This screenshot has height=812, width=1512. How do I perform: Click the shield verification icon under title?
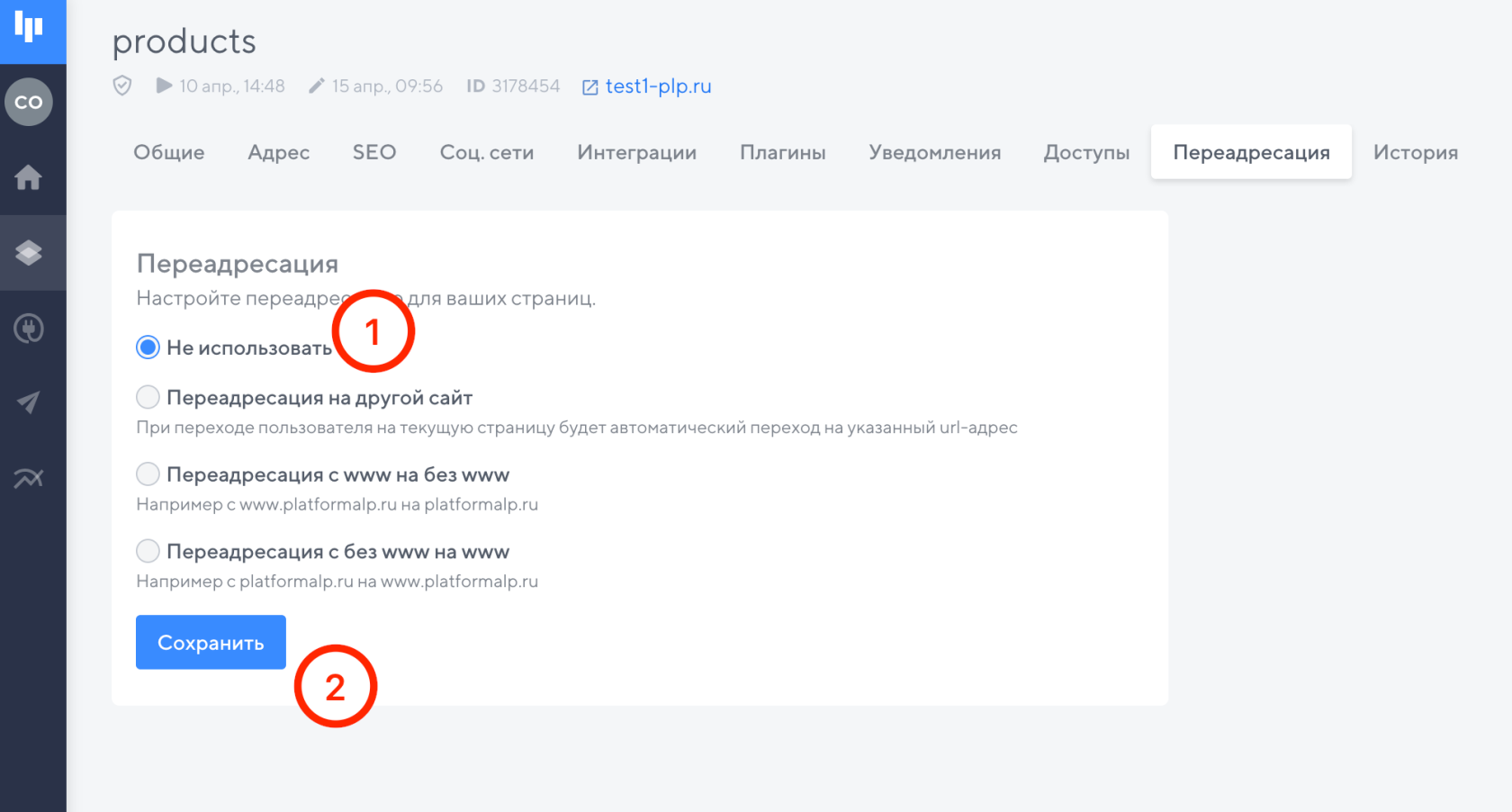[x=122, y=86]
